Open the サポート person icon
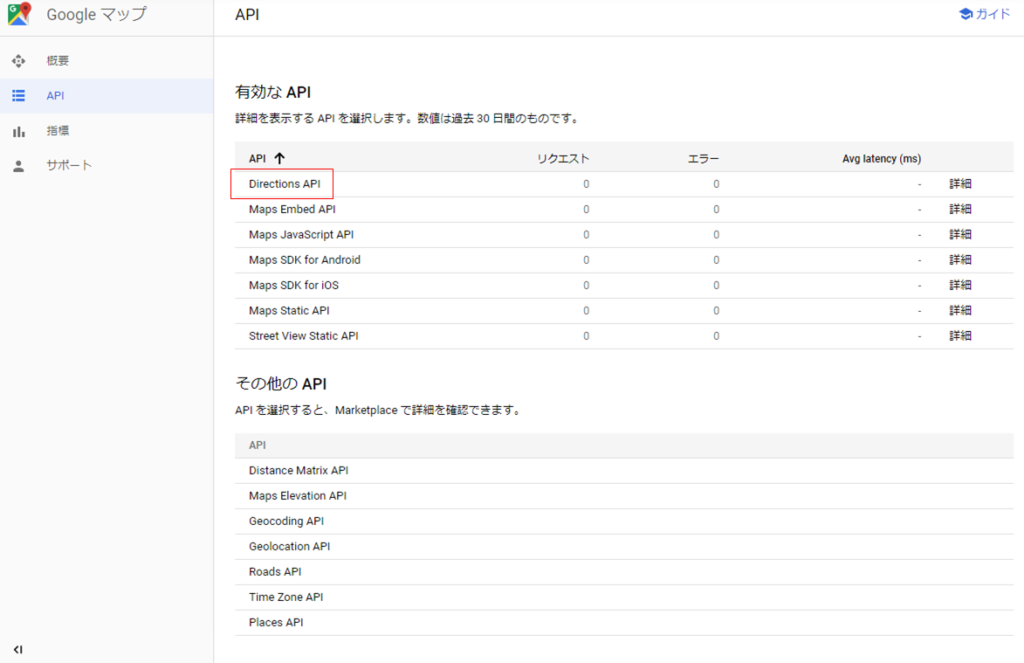Screen dimensions: 1024x663 (x=18, y=165)
